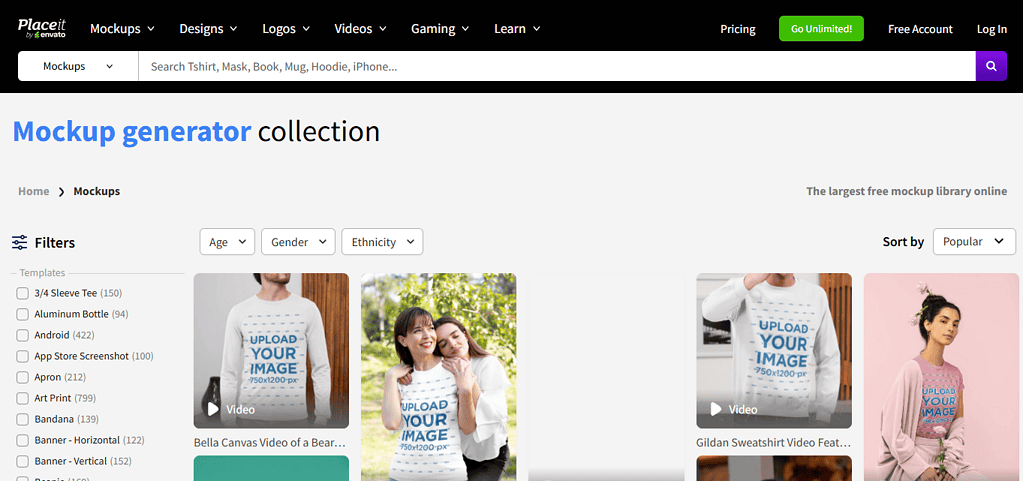Screen dimensions: 1023x481
Task: Open the Sort by Popular dropdown
Action: coord(973,241)
